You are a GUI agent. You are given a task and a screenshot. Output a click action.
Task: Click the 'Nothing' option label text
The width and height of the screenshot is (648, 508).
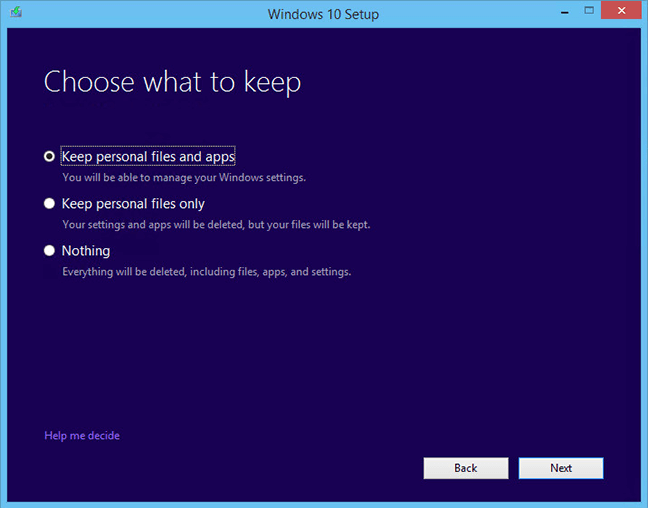pos(86,250)
